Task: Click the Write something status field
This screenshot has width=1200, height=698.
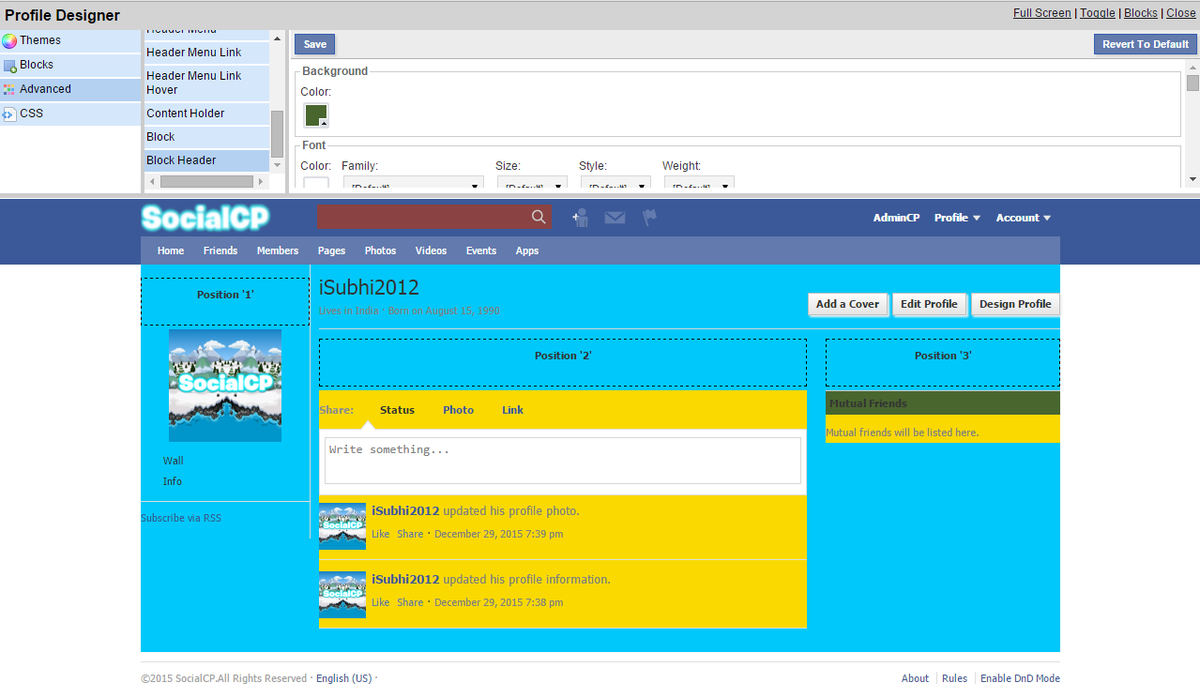Action: point(562,459)
